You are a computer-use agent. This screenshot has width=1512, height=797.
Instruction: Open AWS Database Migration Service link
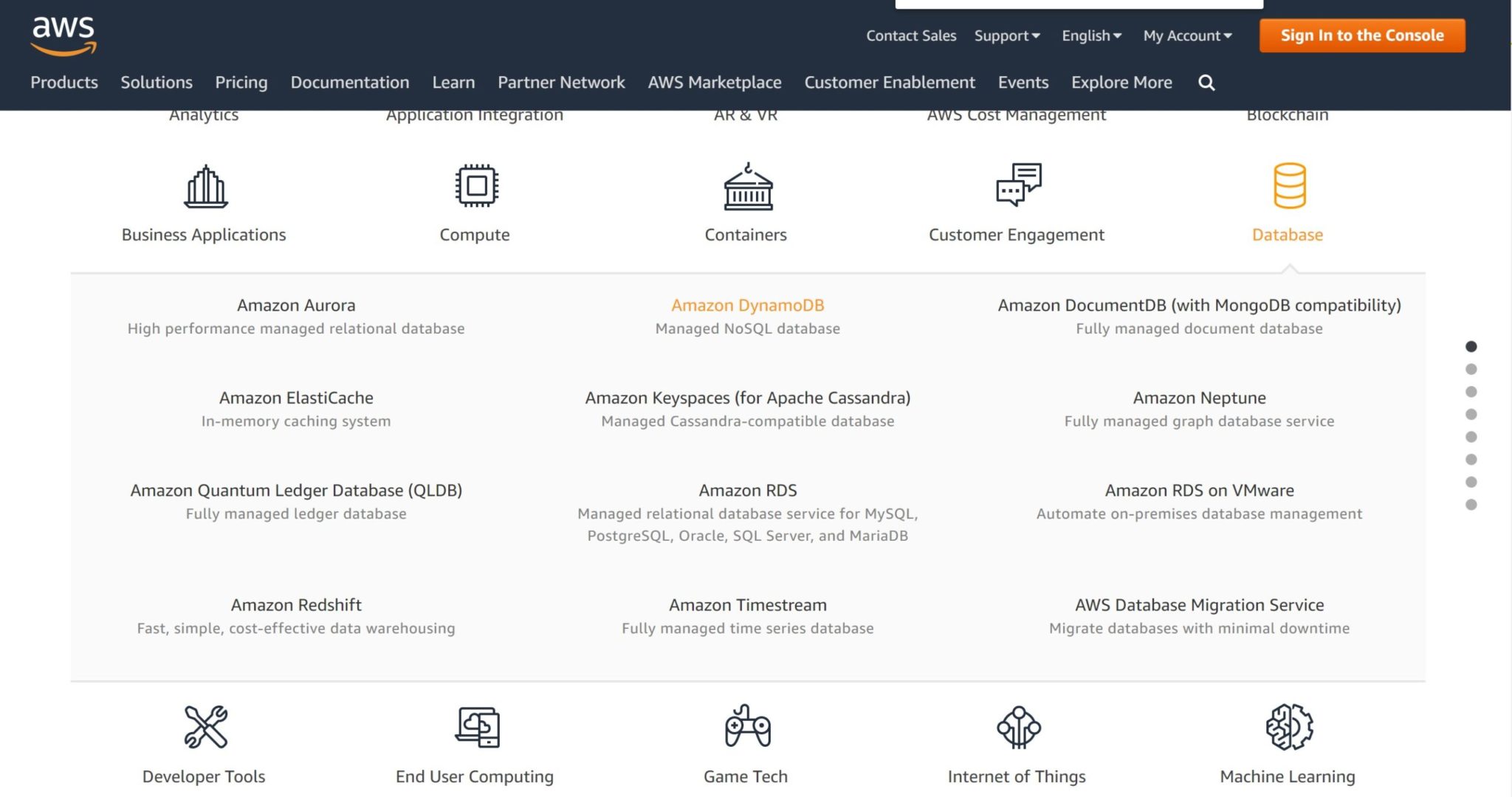point(1199,604)
